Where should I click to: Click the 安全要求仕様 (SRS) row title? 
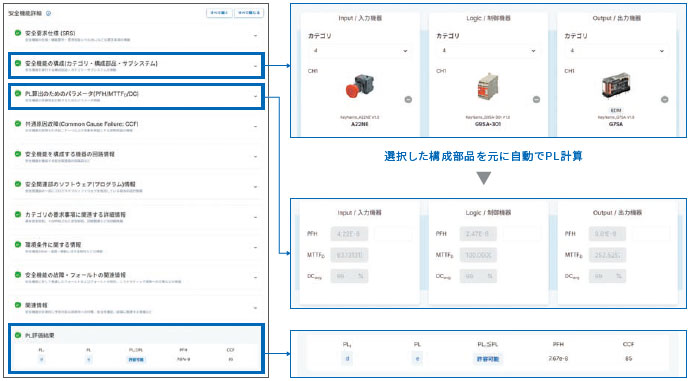(x=50, y=33)
